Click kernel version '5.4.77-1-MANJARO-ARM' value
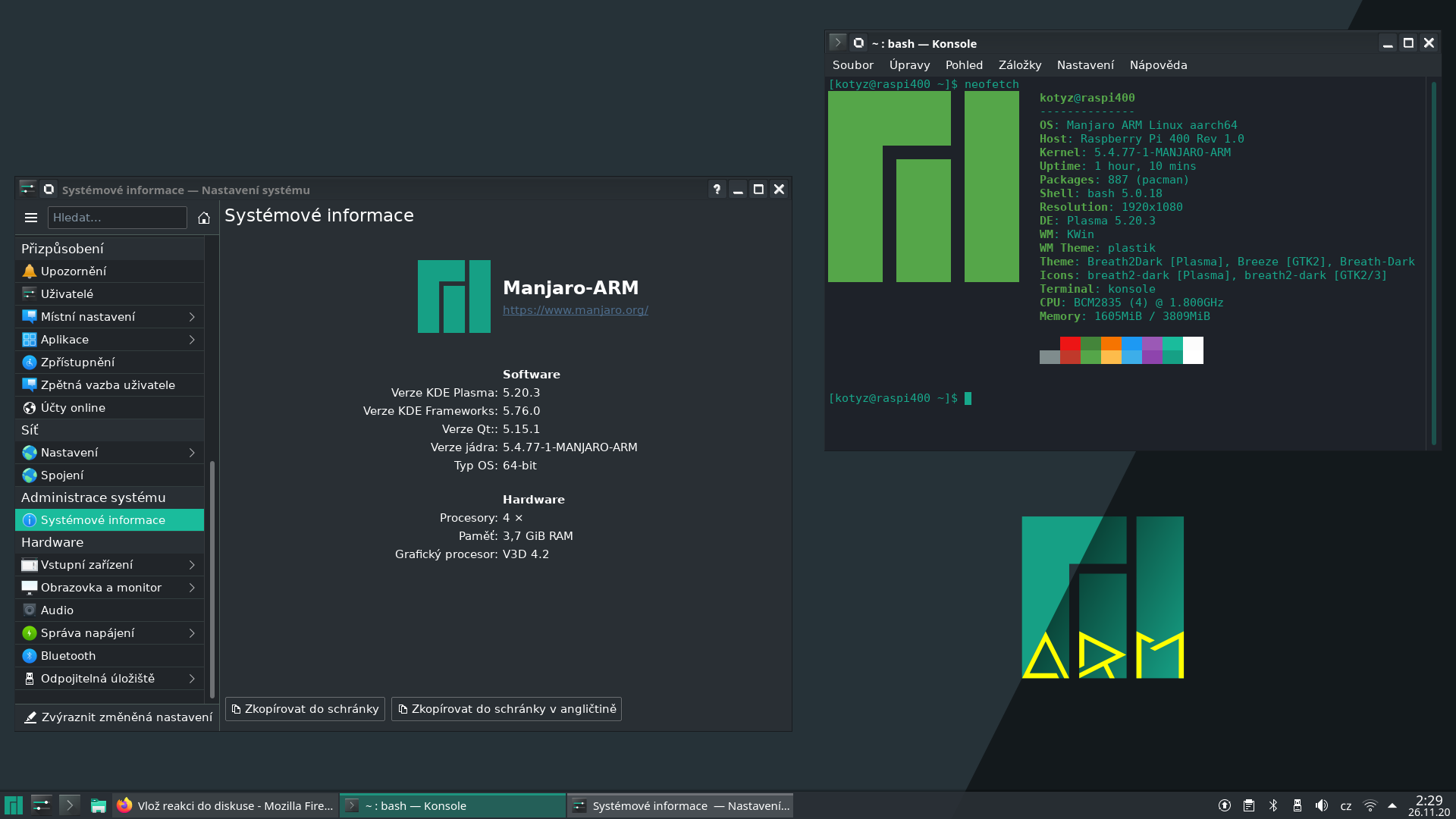The image size is (1456, 819). [570, 447]
